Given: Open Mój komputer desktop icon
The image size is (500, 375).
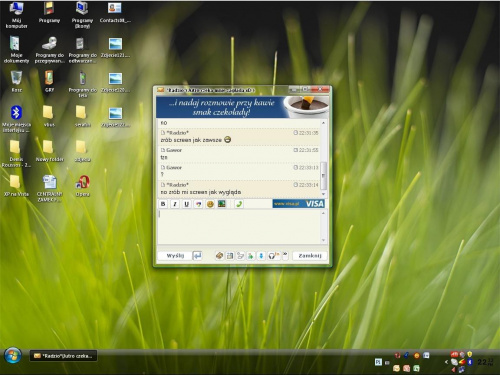Looking at the screenshot, I should tap(16, 15).
